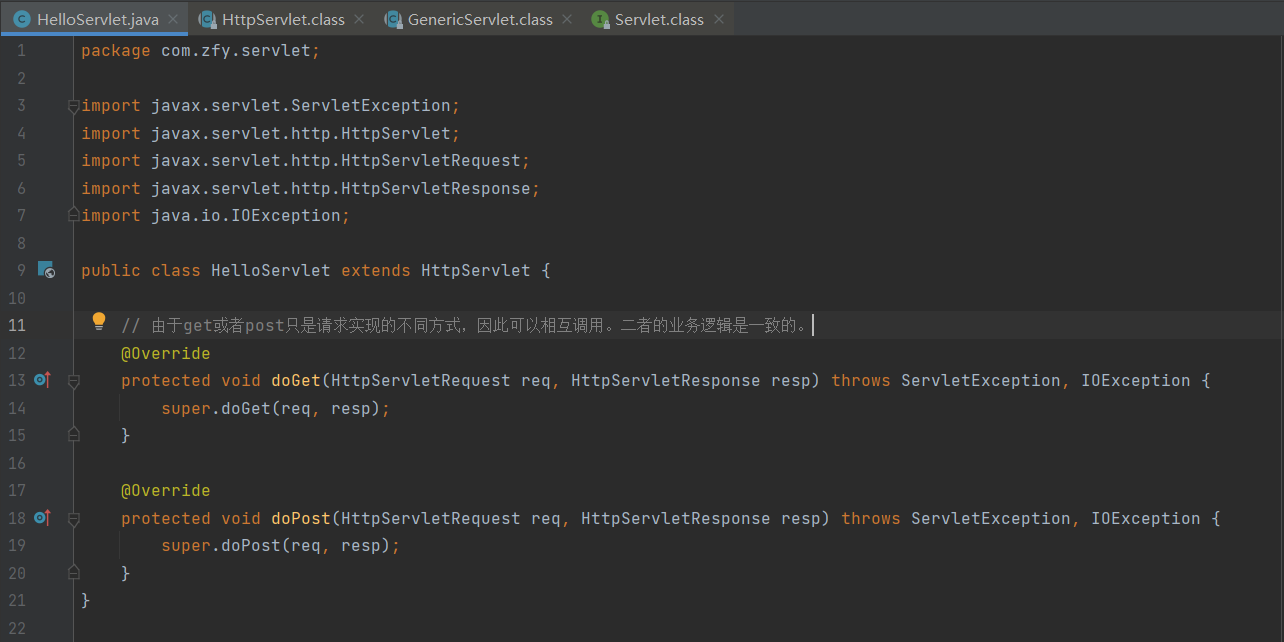This screenshot has height=642, width=1284.
Task: Switch to the HelloServlet.java tab
Action: coord(93,19)
